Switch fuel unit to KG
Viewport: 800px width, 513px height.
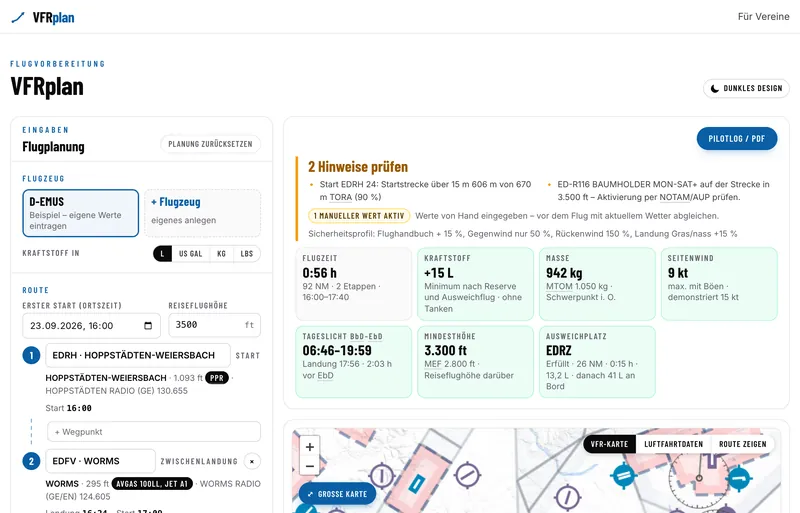[x=221, y=254]
